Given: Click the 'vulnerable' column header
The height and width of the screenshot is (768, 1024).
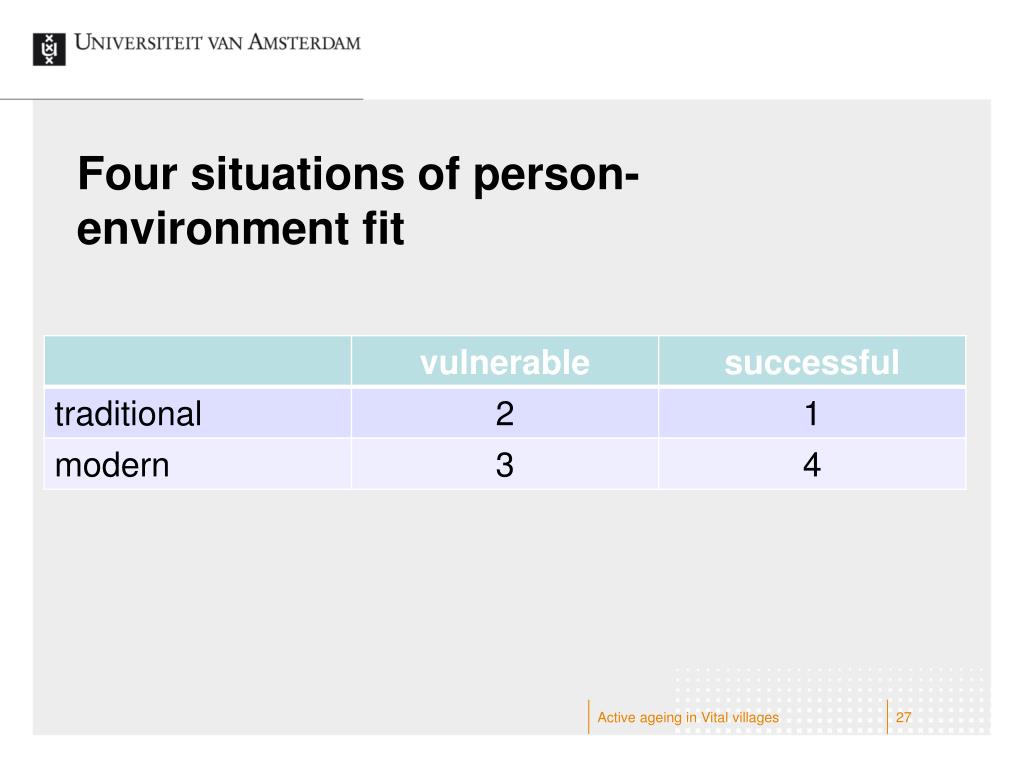Looking at the screenshot, I should click(x=505, y=362).
